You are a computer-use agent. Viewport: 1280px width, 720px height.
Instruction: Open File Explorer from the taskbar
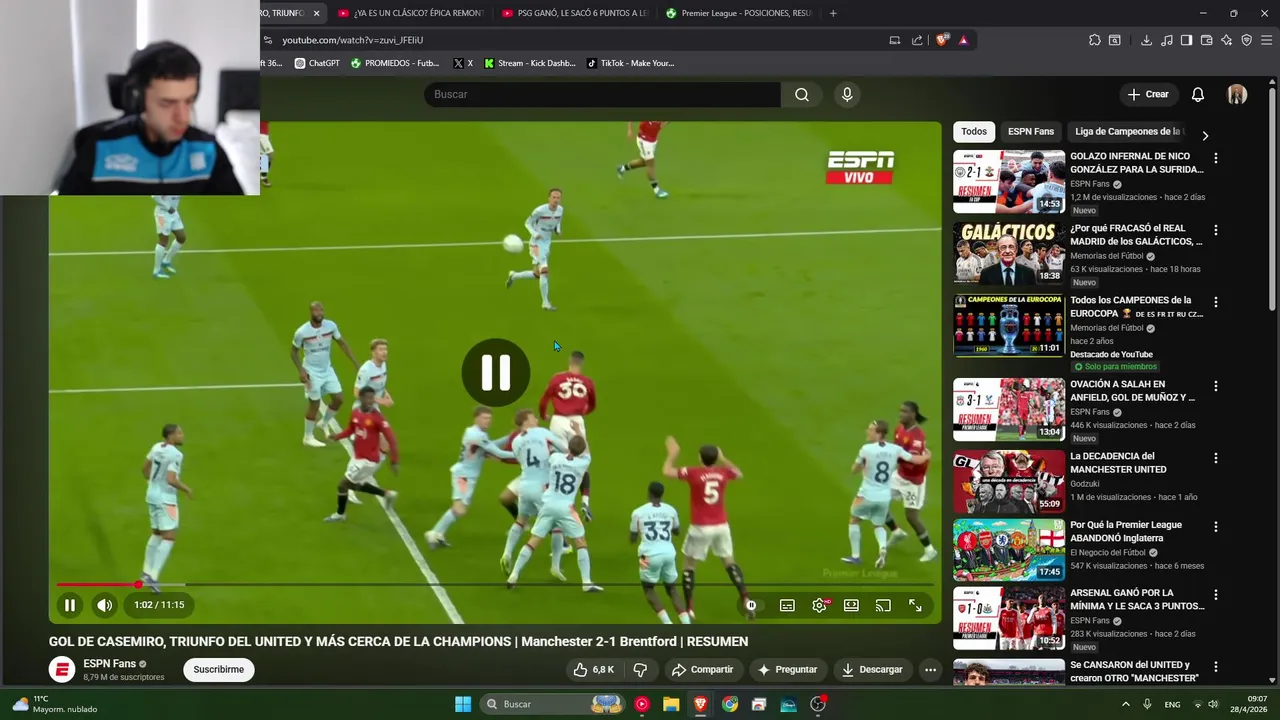tap(671, 704)
